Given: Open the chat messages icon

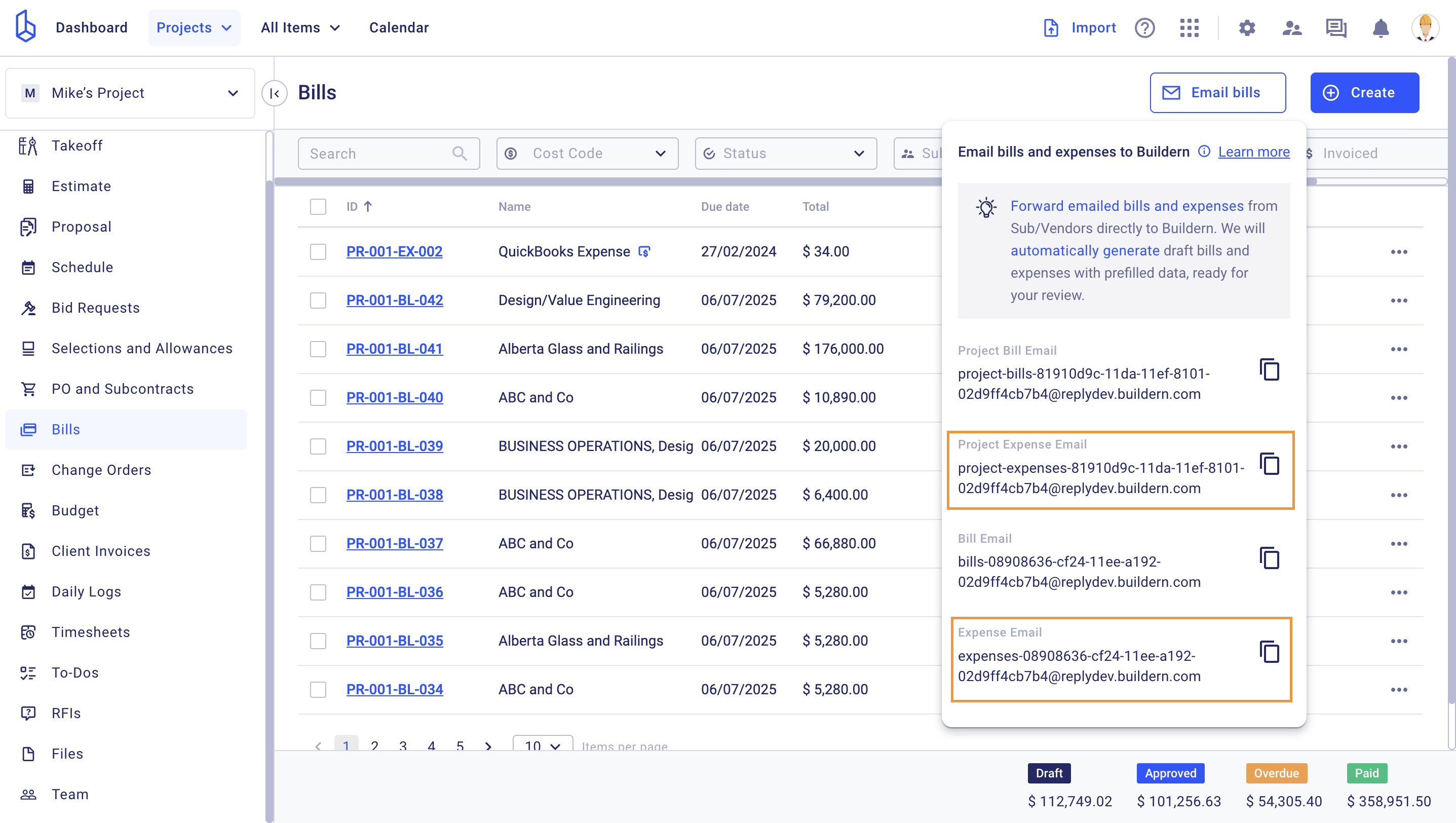Looking at the screenshot, I should click(x=1336, y=28).
